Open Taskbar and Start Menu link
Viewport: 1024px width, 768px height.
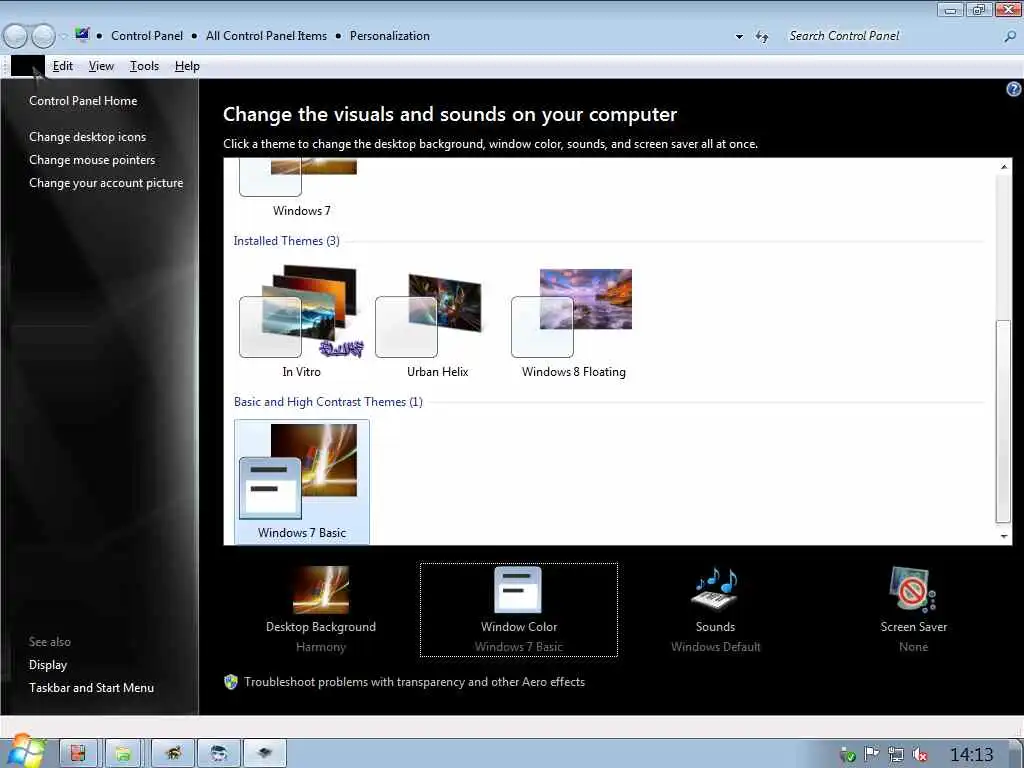click(x=91, y=688)
